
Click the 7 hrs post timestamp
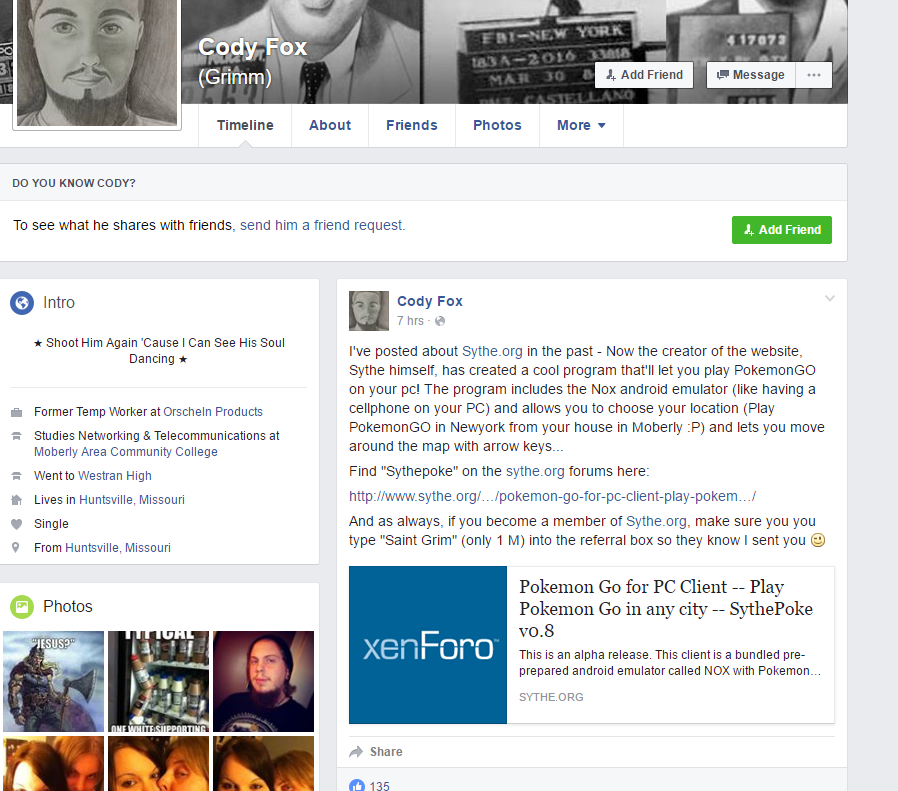tap(410, 321)
